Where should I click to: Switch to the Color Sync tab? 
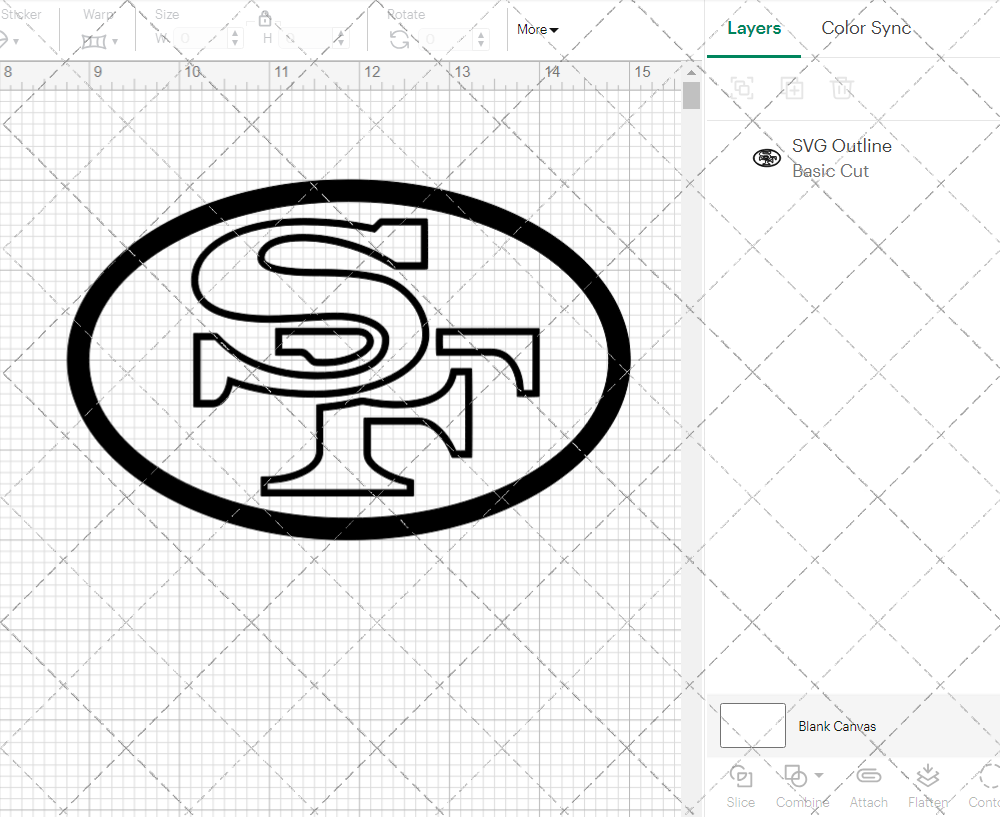866,28
